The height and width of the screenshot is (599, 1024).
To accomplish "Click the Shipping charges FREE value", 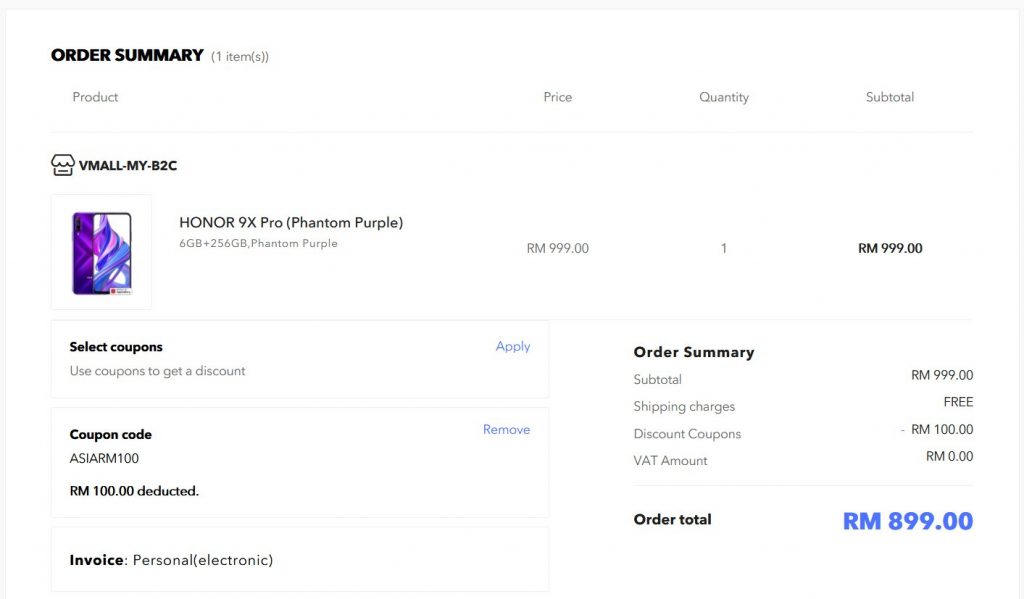I will click(x=958, y=402).
